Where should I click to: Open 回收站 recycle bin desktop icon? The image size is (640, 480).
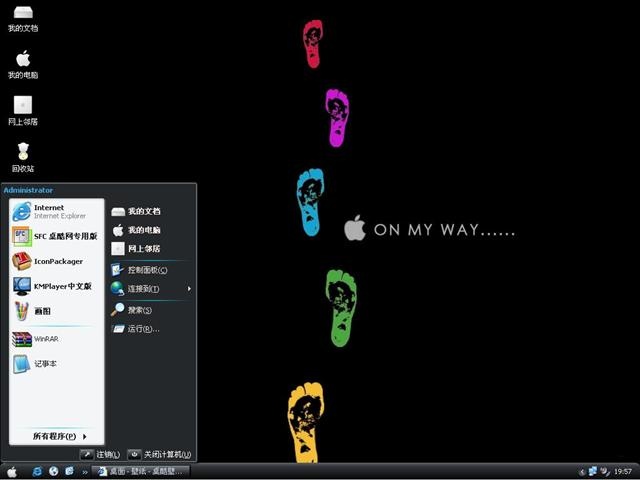(x=23, y=158)
